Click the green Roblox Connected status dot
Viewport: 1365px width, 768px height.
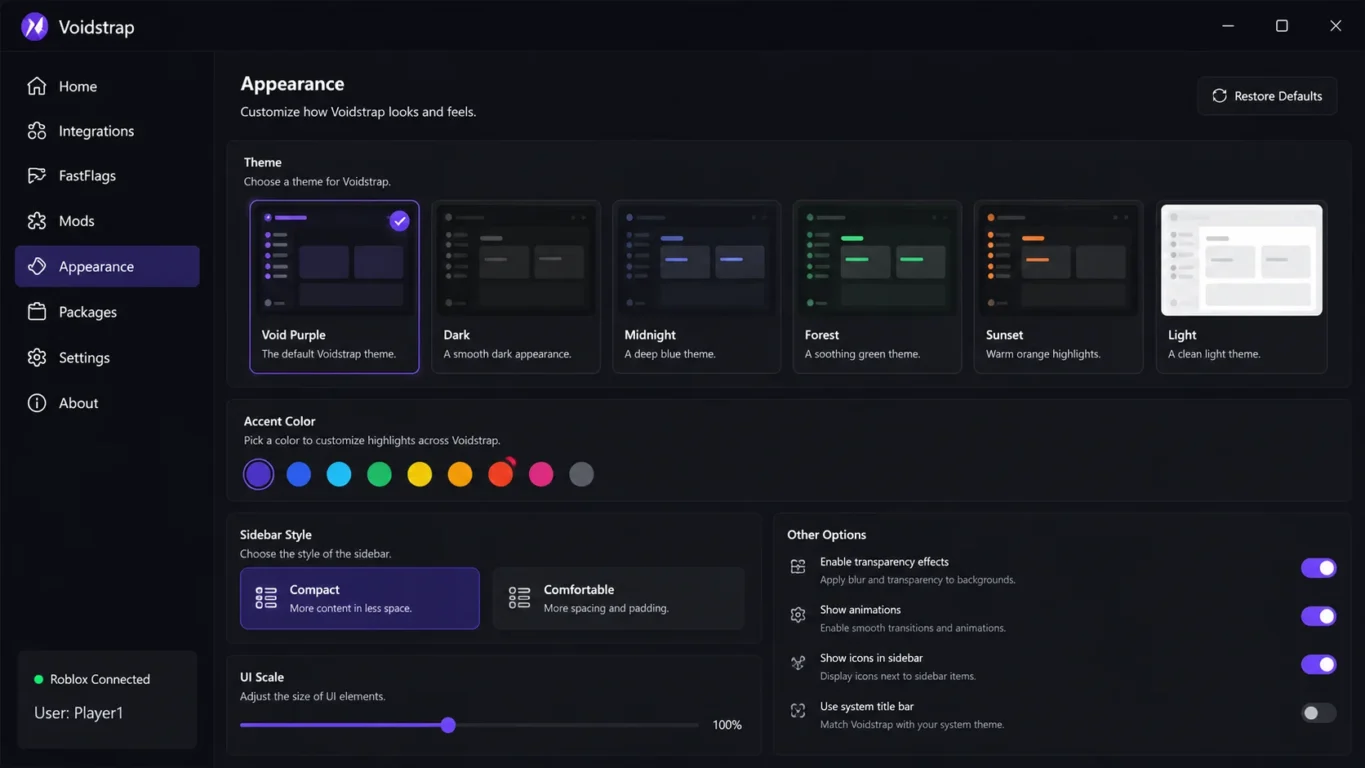(x=39, y=679)
